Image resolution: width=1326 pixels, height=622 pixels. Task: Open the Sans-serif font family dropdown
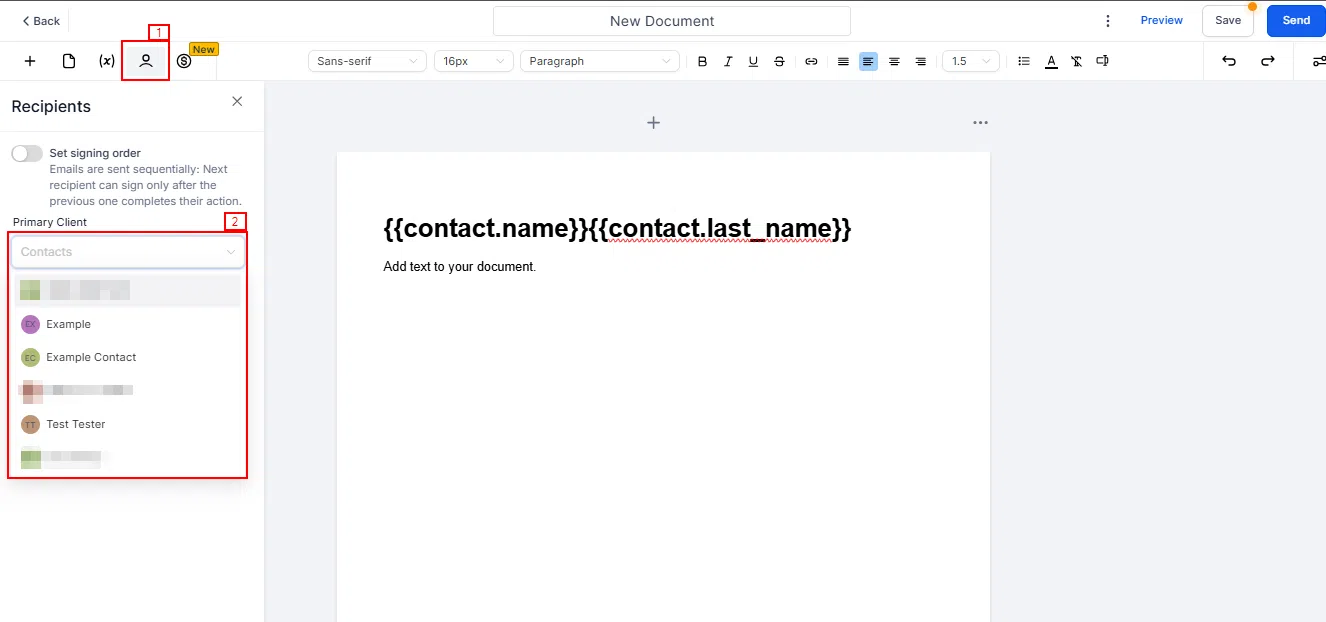pos(367,61)
